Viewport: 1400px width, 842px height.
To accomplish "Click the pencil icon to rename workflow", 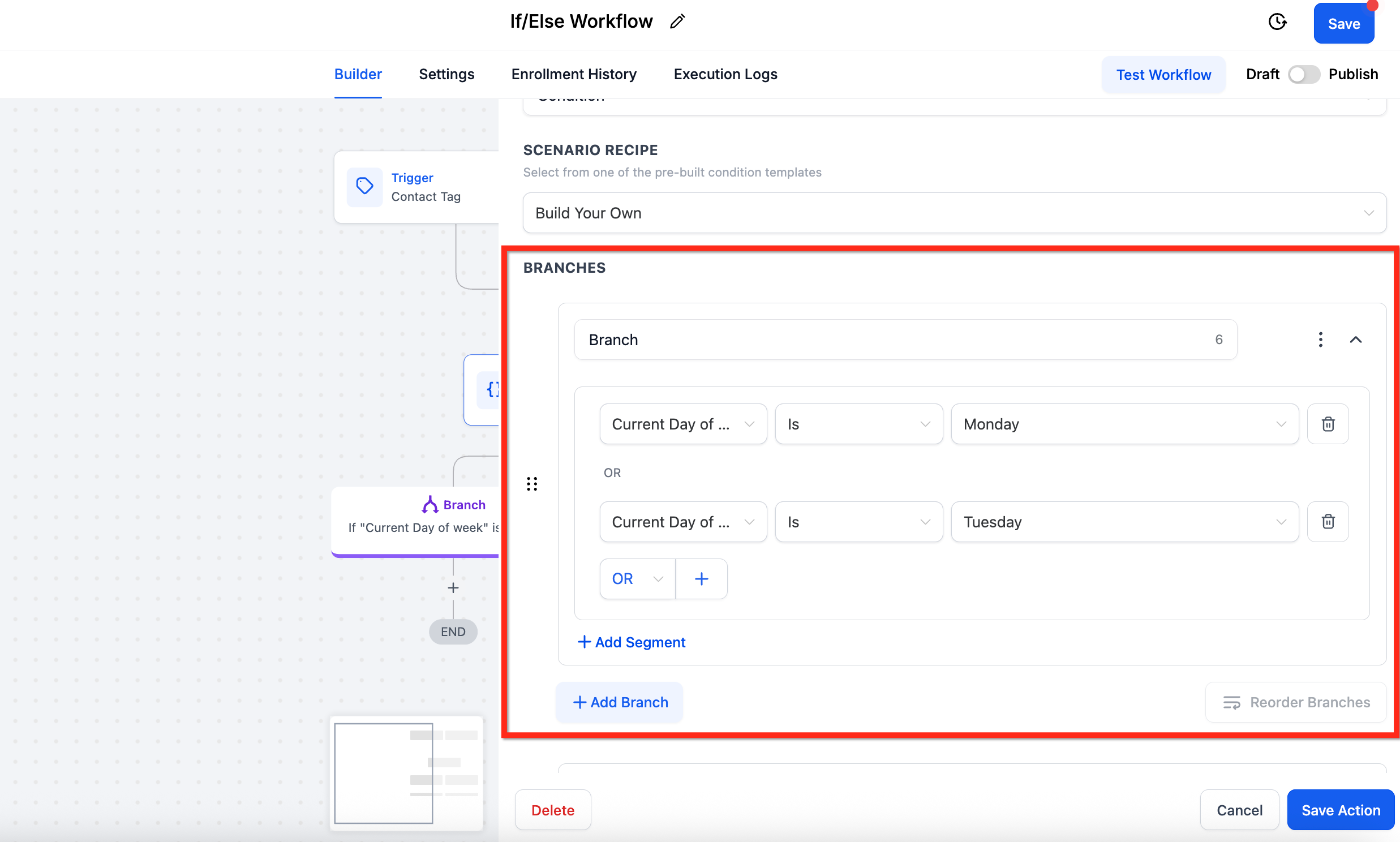I will pyautogui.click(x=677, y=22).
